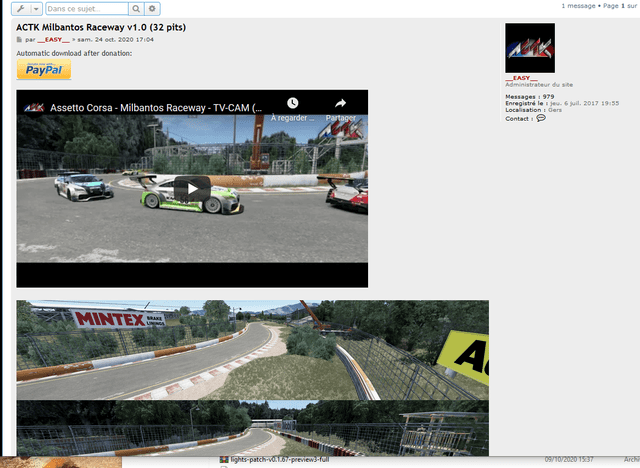Click the Contact speech bubble icon
The height and width of the screenshot is (468, 640).
tap(541, 118)
